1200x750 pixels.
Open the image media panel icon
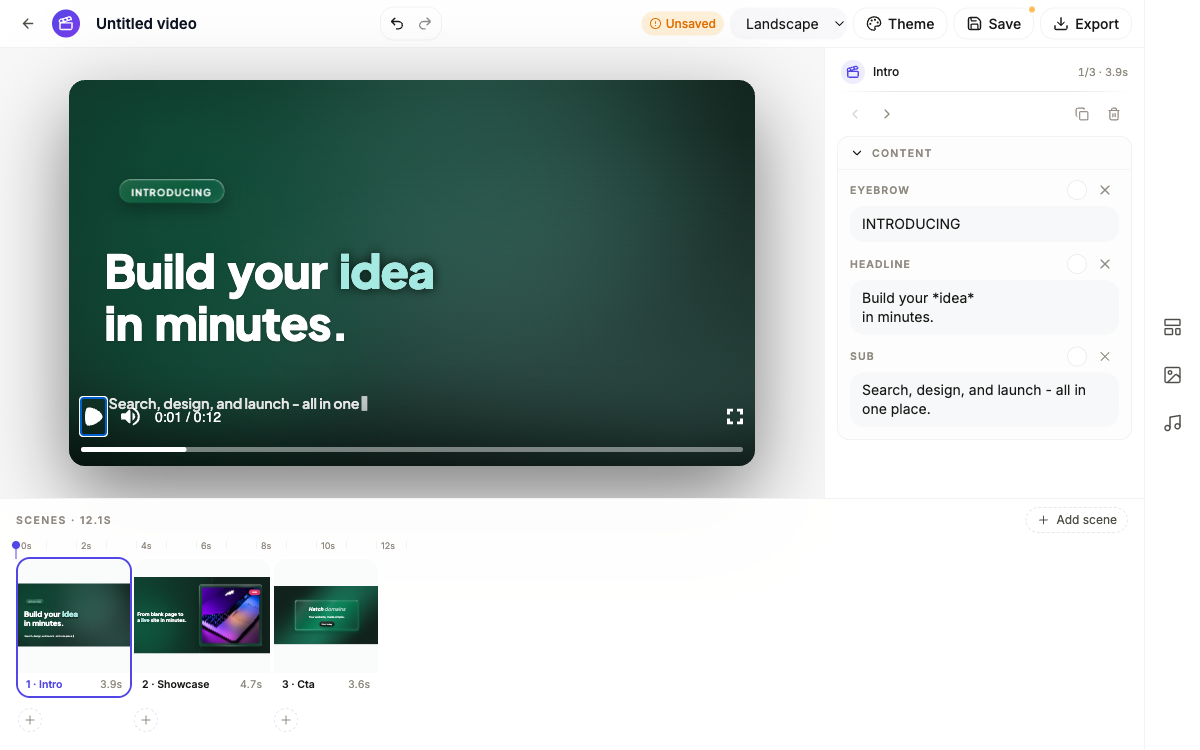(1173, 375)
